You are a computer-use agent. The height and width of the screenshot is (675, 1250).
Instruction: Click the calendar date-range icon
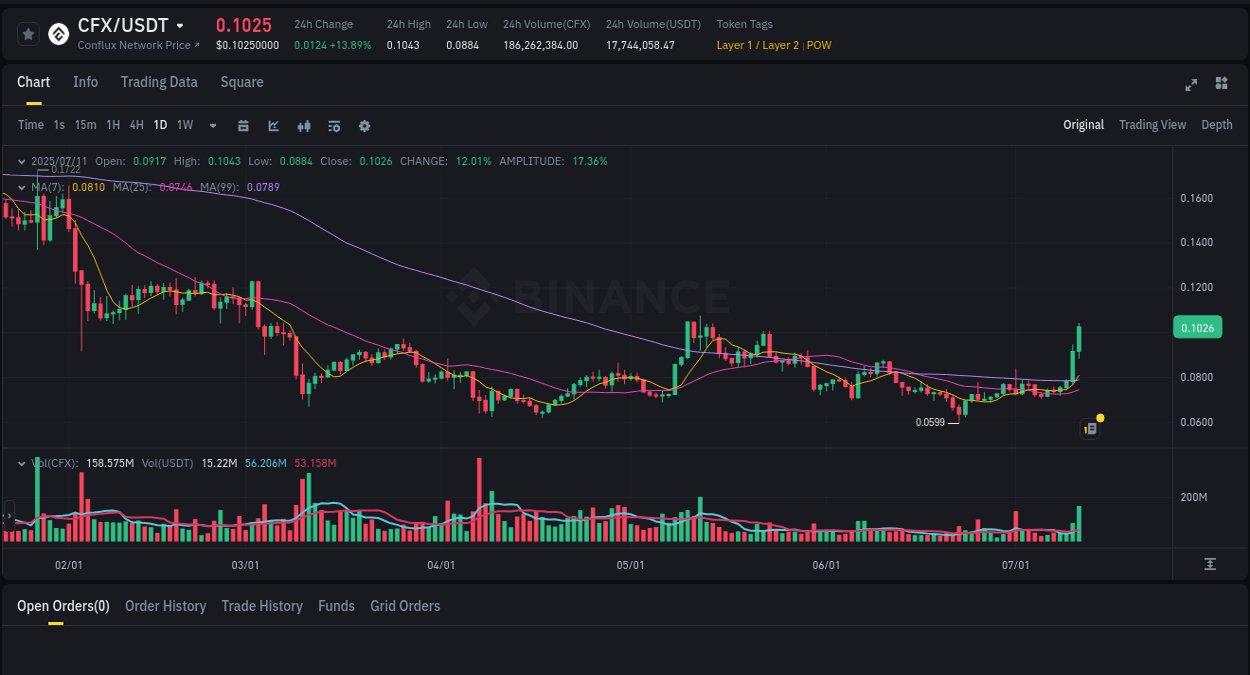[x=243, y=125]
